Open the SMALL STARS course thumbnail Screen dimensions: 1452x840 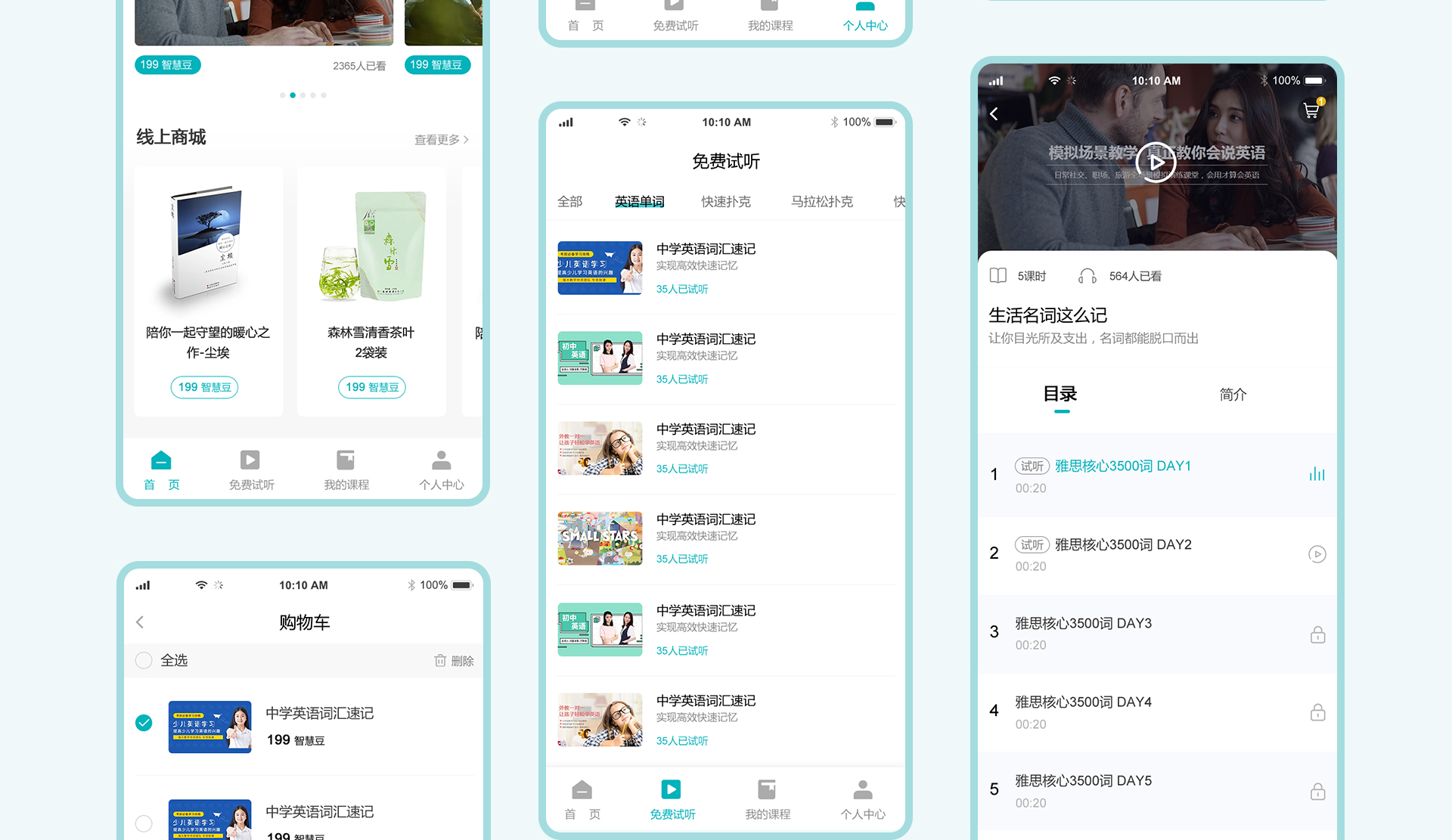[x=600, y=538]
